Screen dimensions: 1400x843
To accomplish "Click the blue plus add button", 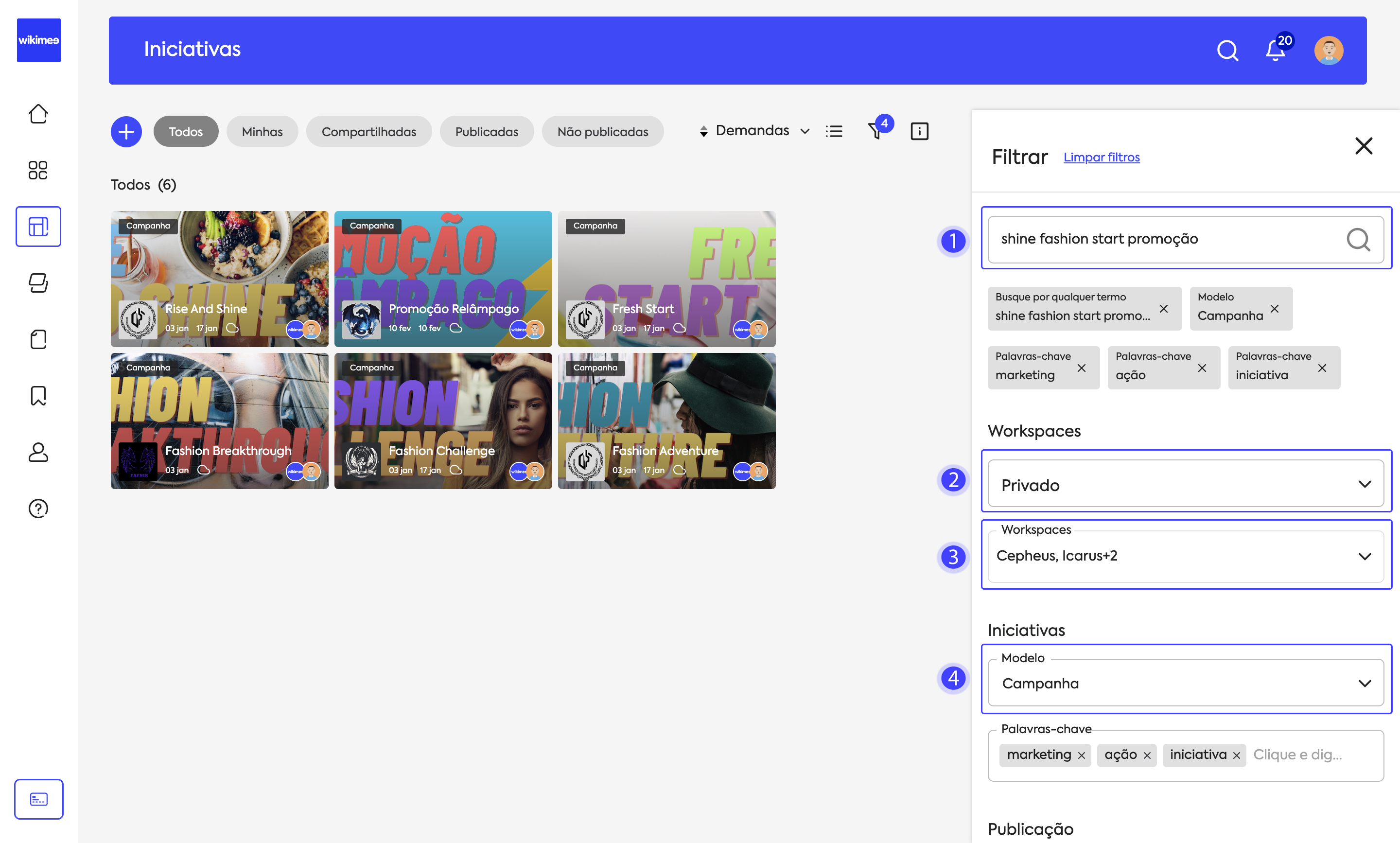I will [126, 132].
